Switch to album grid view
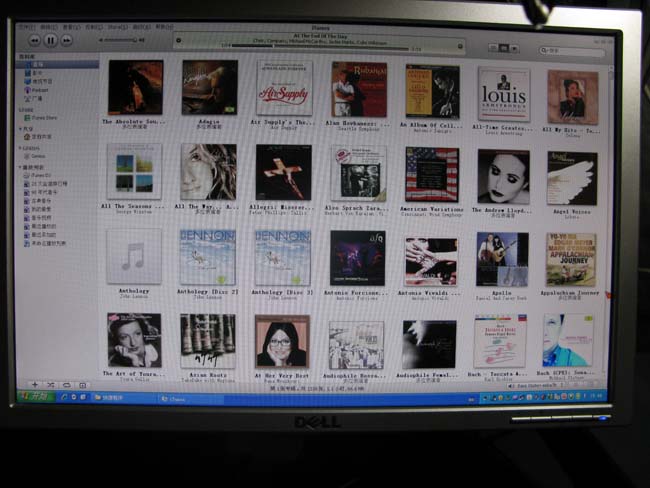The height and width of the screenshot is (488, 650). 504,48
